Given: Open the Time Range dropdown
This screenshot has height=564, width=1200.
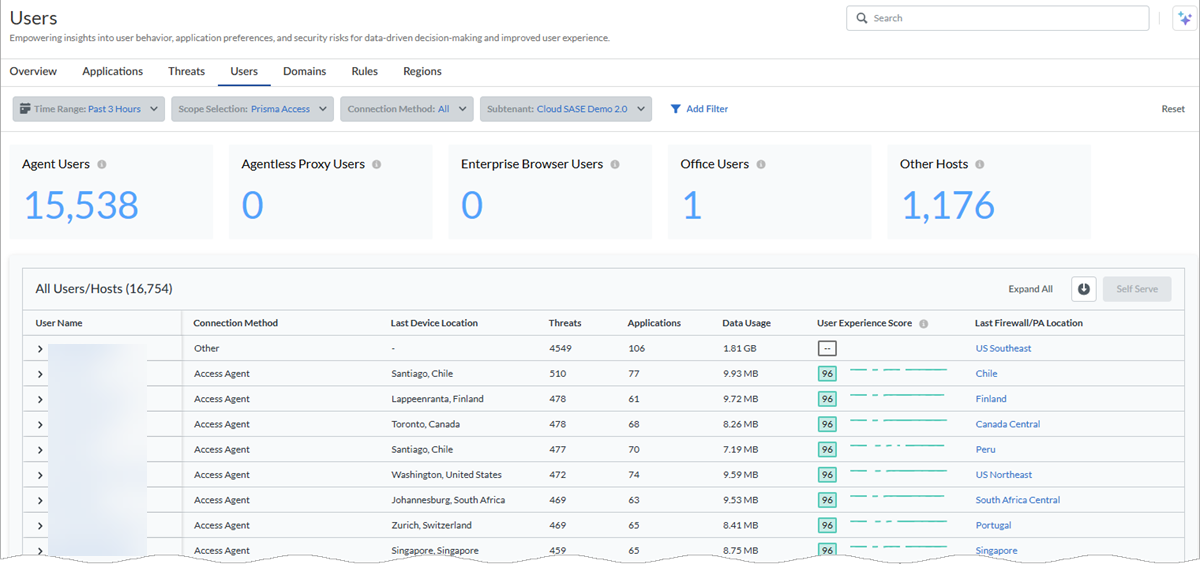Looking at the screenshot, I should click(87, 109).
